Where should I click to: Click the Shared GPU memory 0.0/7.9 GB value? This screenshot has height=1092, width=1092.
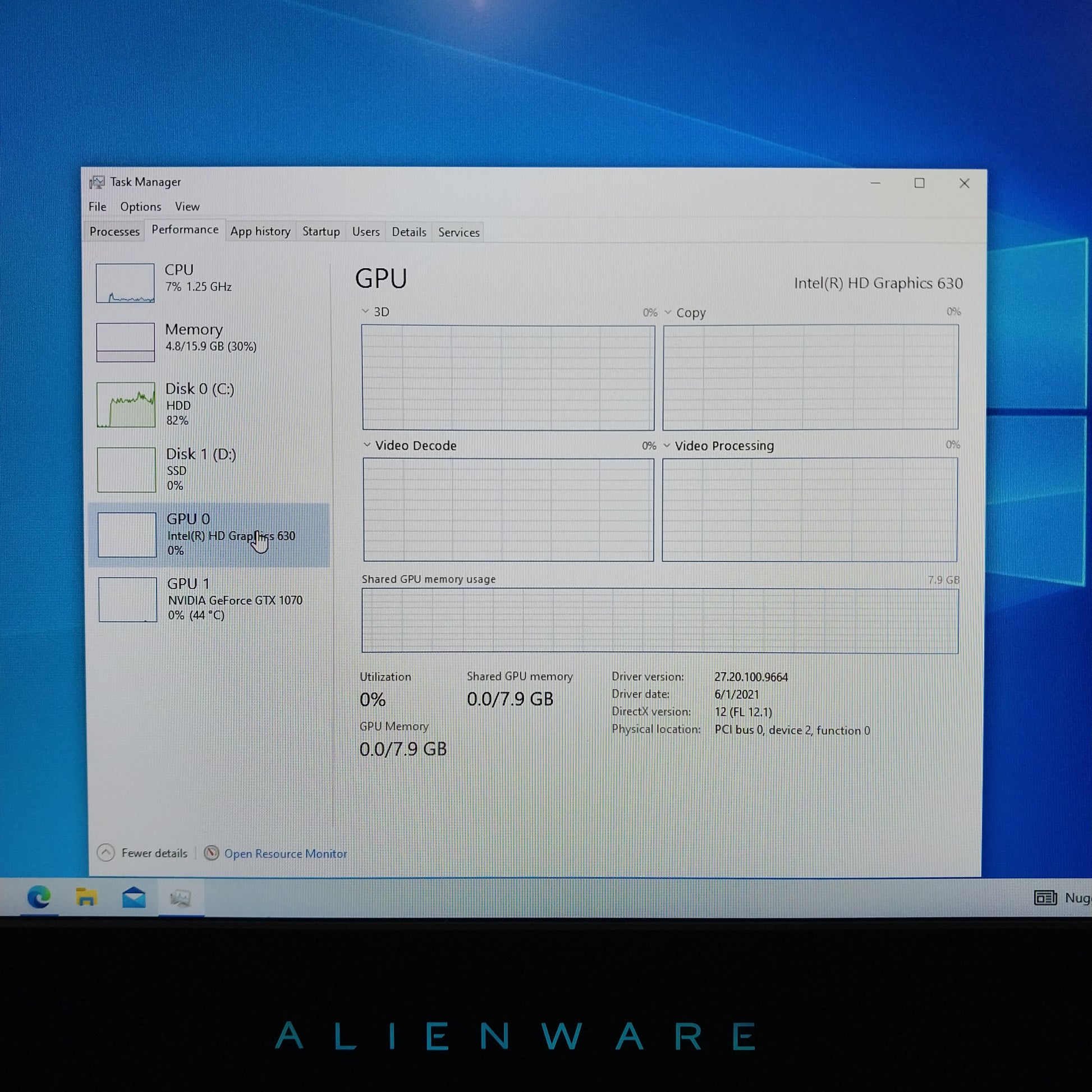(510, 699)
